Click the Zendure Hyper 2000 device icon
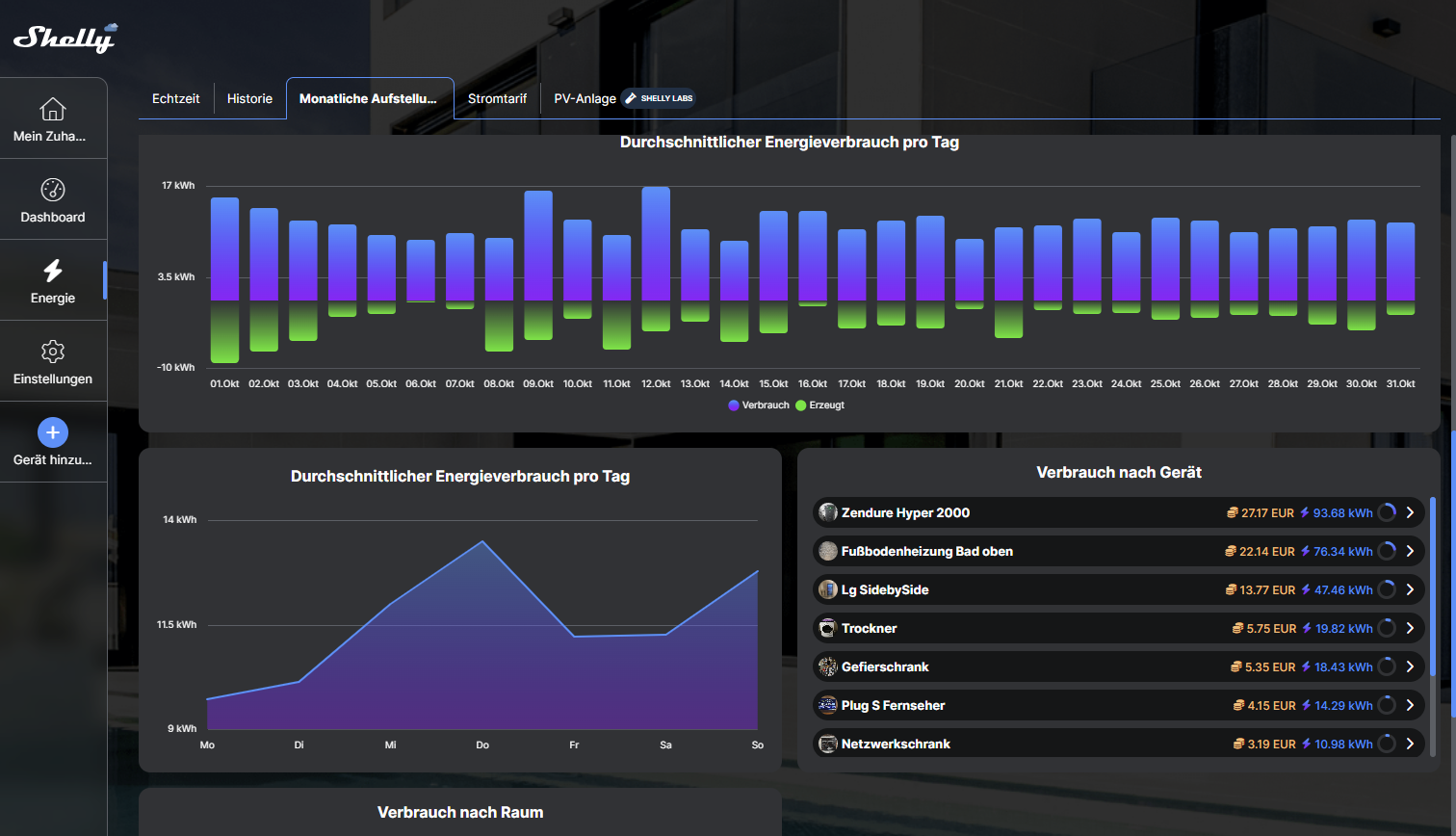Image resolution: width=1456 pixels, height=836 pixels. pyautogui.click(x=827, y=512)
